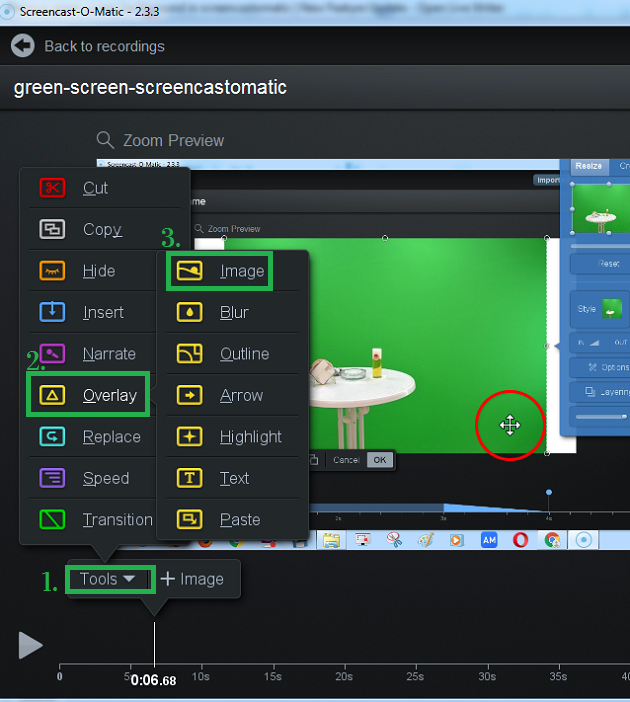Choose Arrow from the Overlay submenu
Screen dimensions: 630x702
(x=233, y=395)
